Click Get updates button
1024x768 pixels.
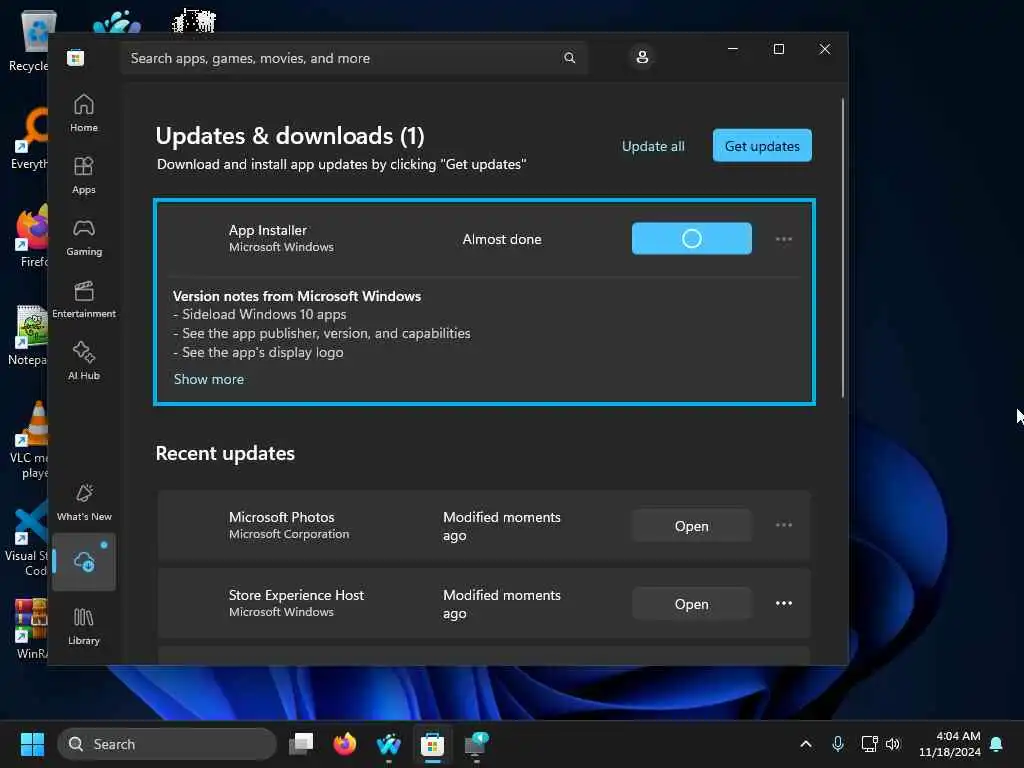click(762, 146)
